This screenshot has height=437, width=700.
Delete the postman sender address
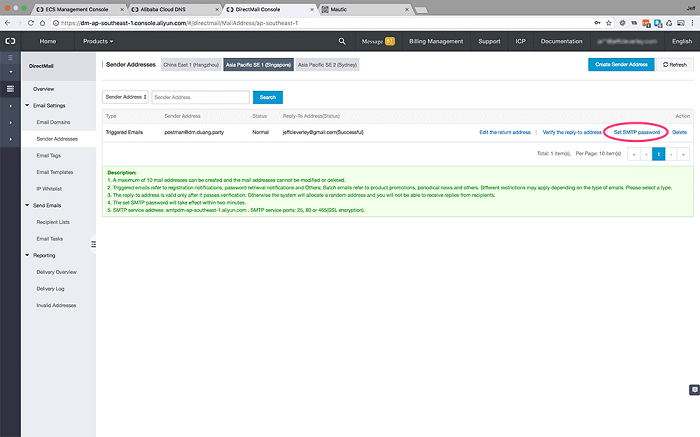click(679, 132)
